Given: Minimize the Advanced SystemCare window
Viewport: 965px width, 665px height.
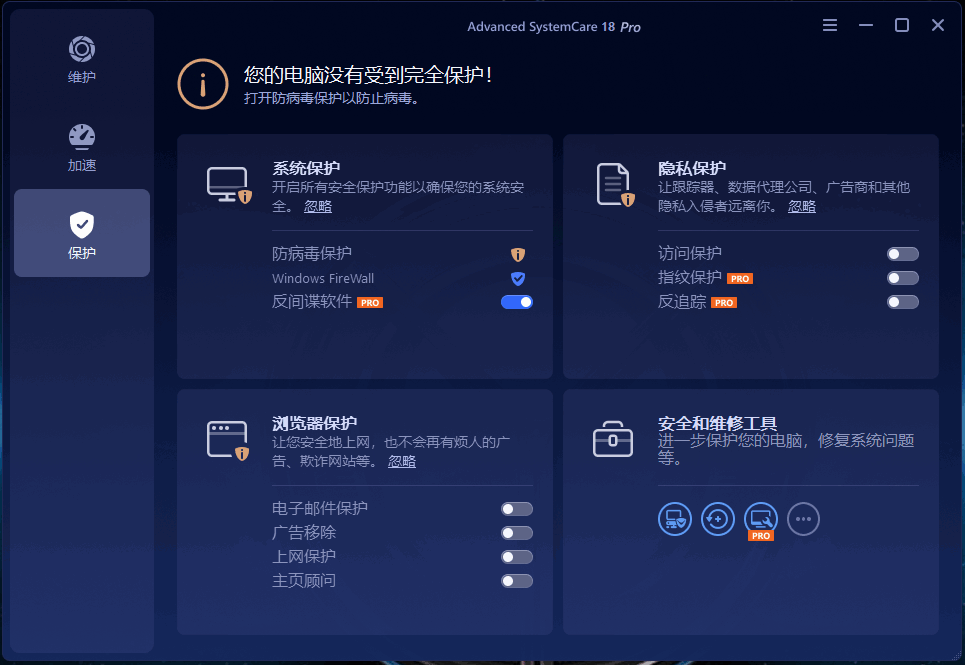Looking at the screenshot, I should 866,25.
